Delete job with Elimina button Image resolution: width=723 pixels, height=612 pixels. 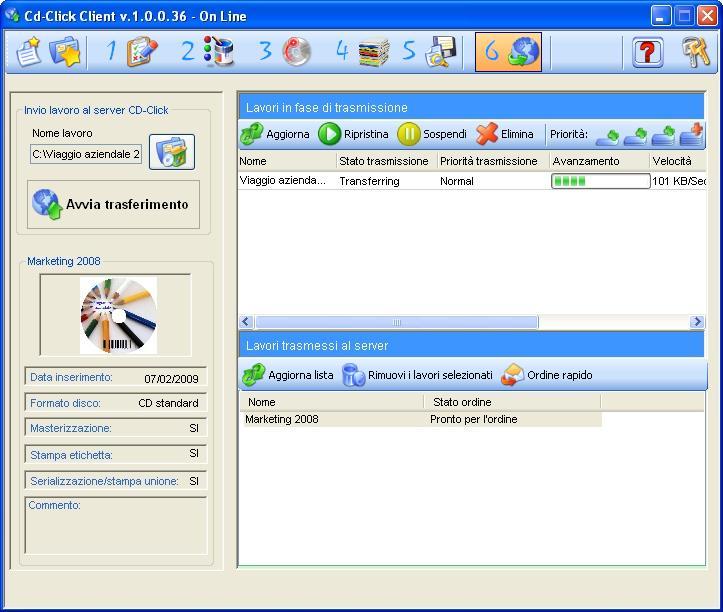[x=506, y=134]
